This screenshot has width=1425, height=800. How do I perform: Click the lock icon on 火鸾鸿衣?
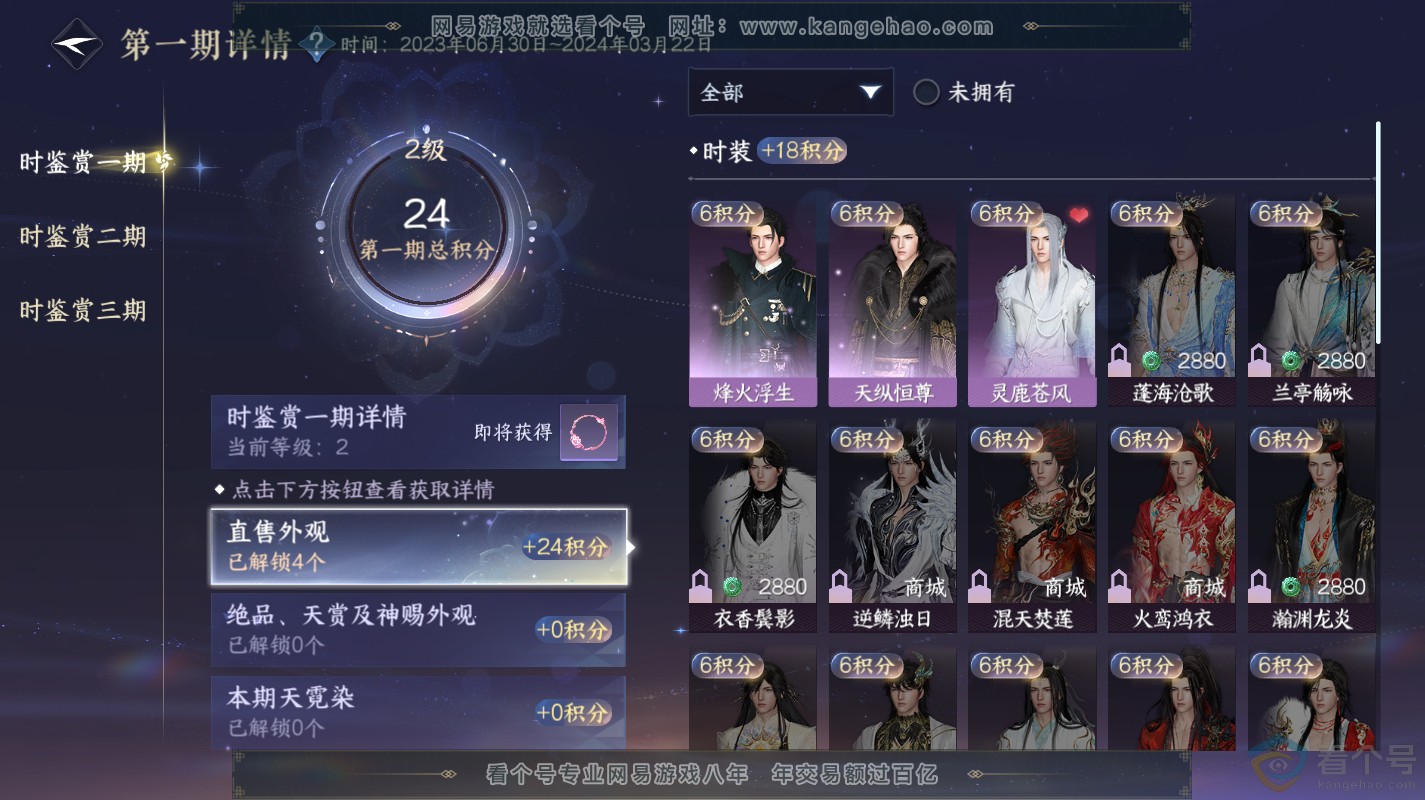tap(1120, 586)
